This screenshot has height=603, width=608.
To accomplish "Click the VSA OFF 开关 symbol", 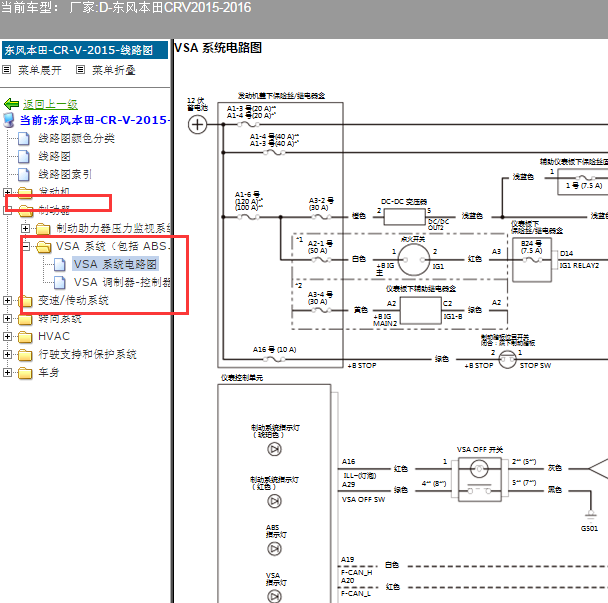I will coord(480,479).
